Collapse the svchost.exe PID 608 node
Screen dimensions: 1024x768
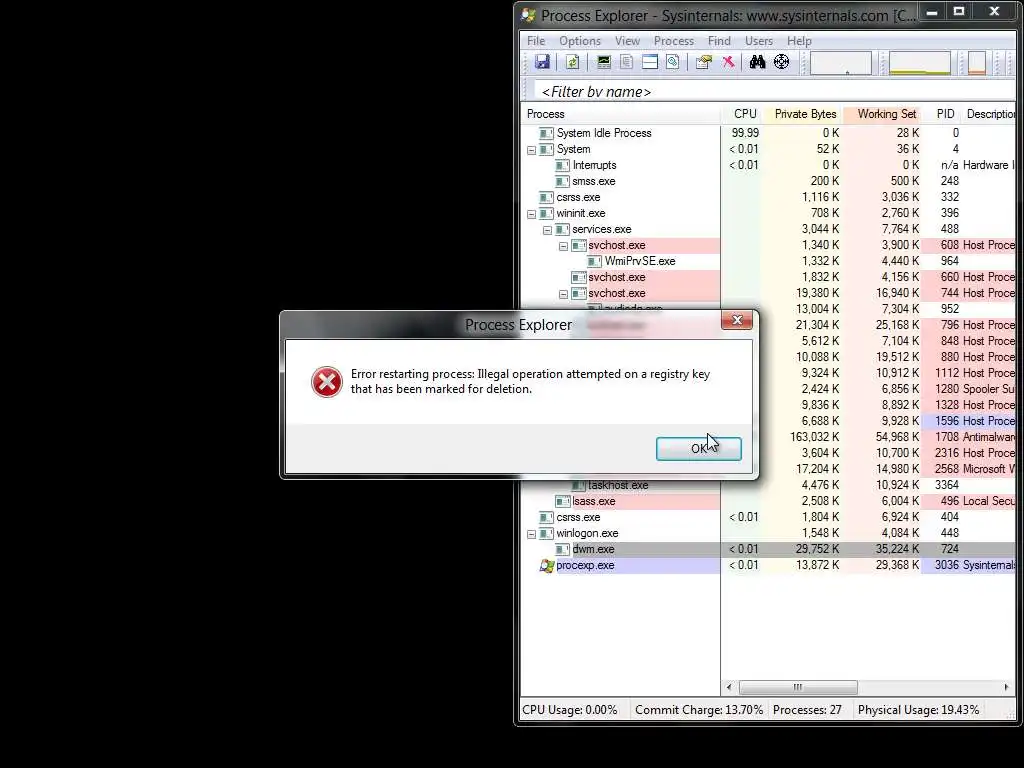pos(564,246)
